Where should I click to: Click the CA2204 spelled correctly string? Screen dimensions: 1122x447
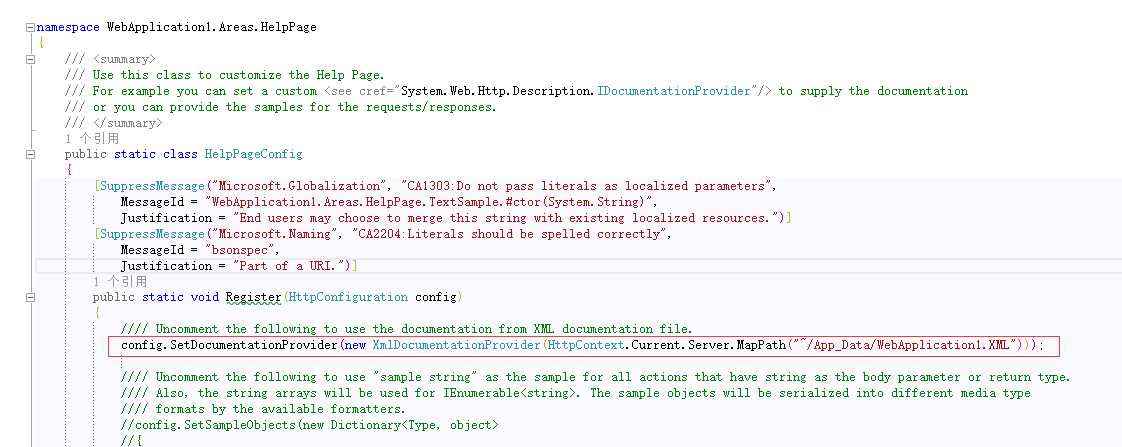(x=509, y=234)
